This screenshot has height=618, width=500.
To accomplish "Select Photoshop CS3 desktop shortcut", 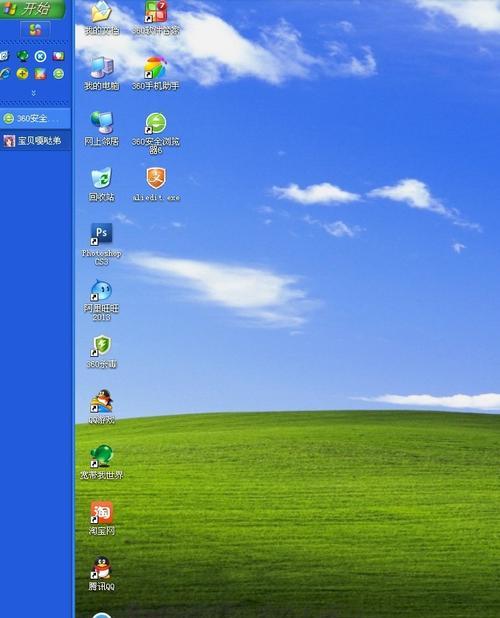I will point(102,244).
